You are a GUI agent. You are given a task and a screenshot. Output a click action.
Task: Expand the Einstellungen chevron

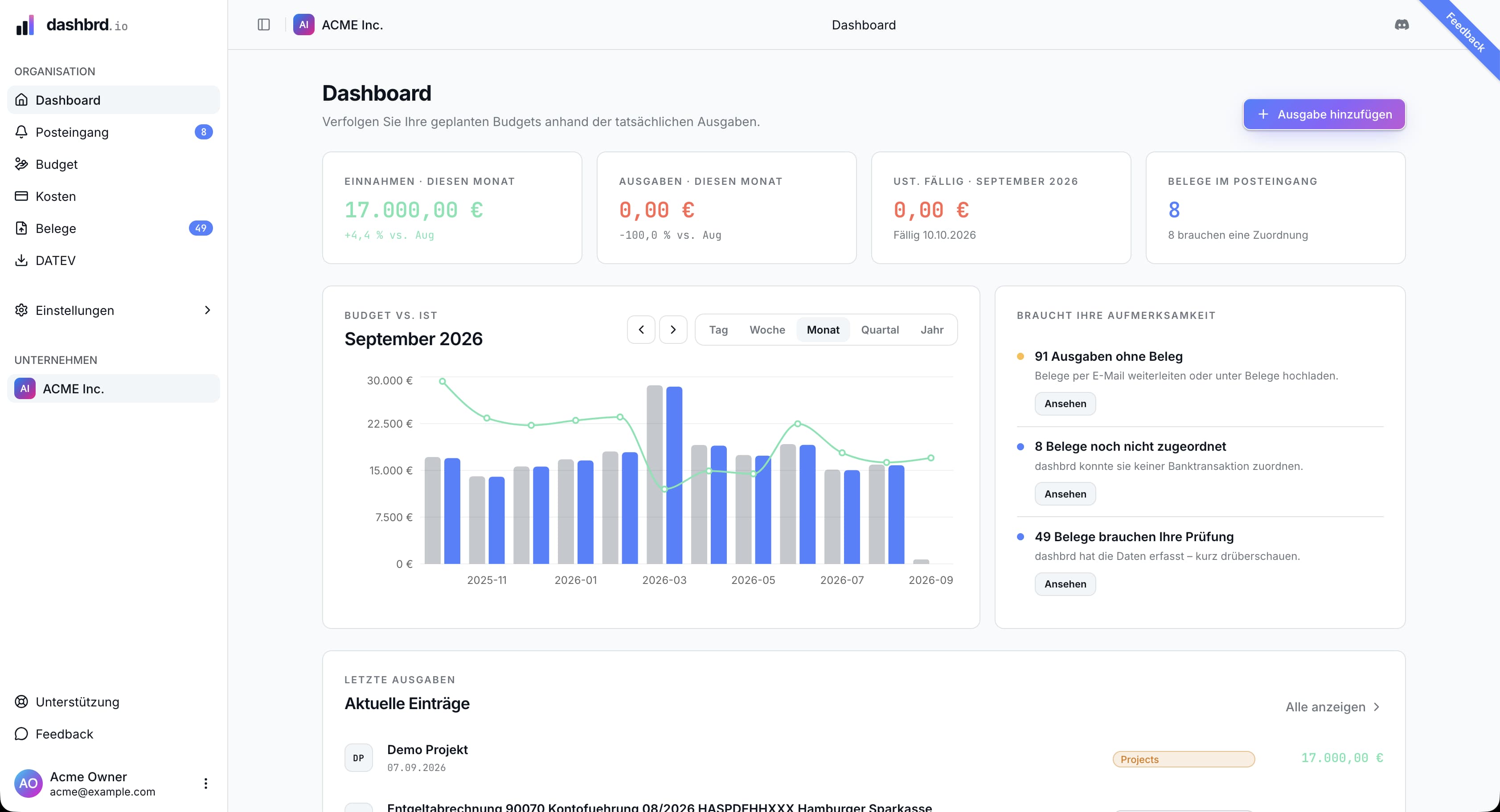coord(207,310)
